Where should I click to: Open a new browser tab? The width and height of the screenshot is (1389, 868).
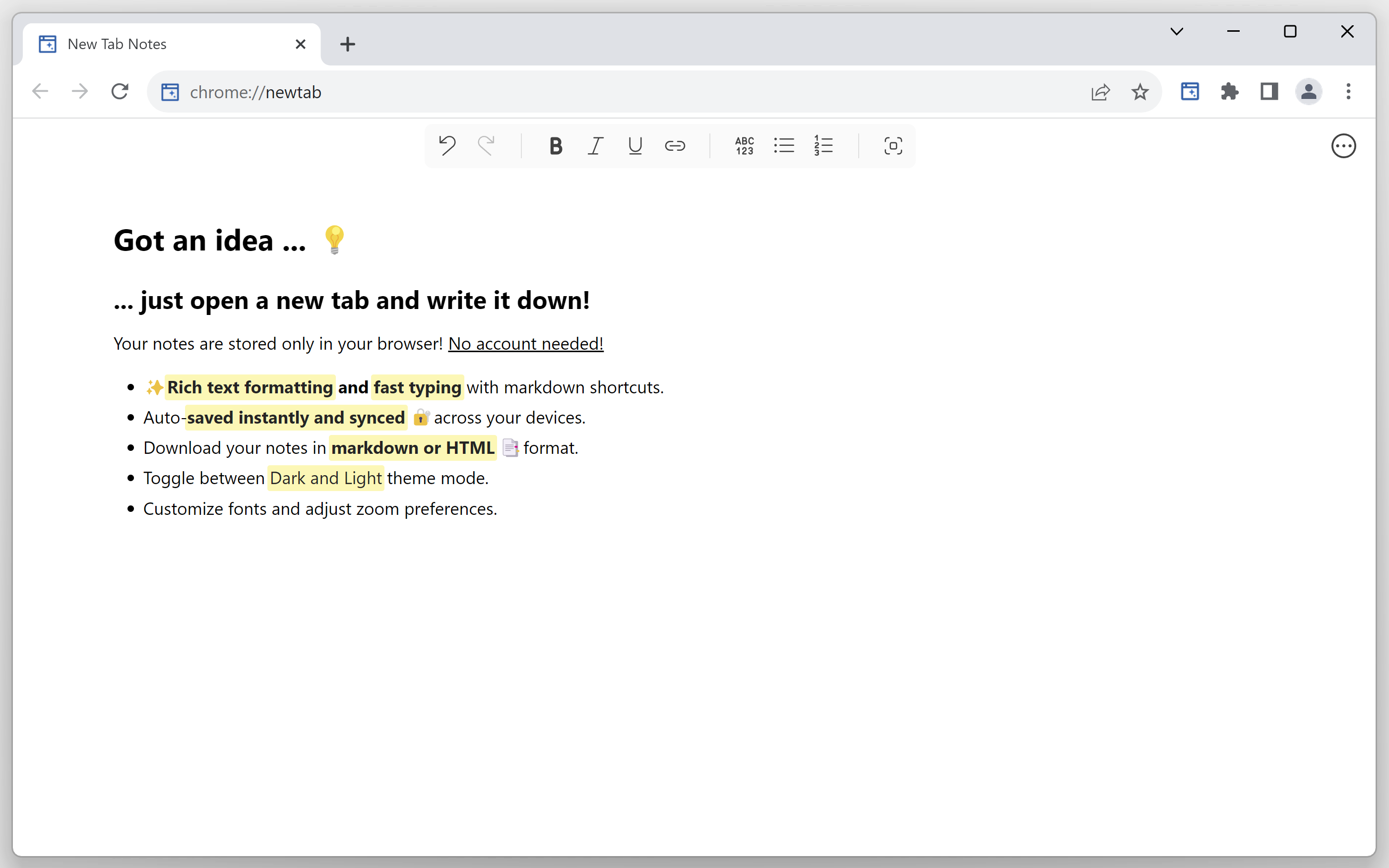coord(347,44)
